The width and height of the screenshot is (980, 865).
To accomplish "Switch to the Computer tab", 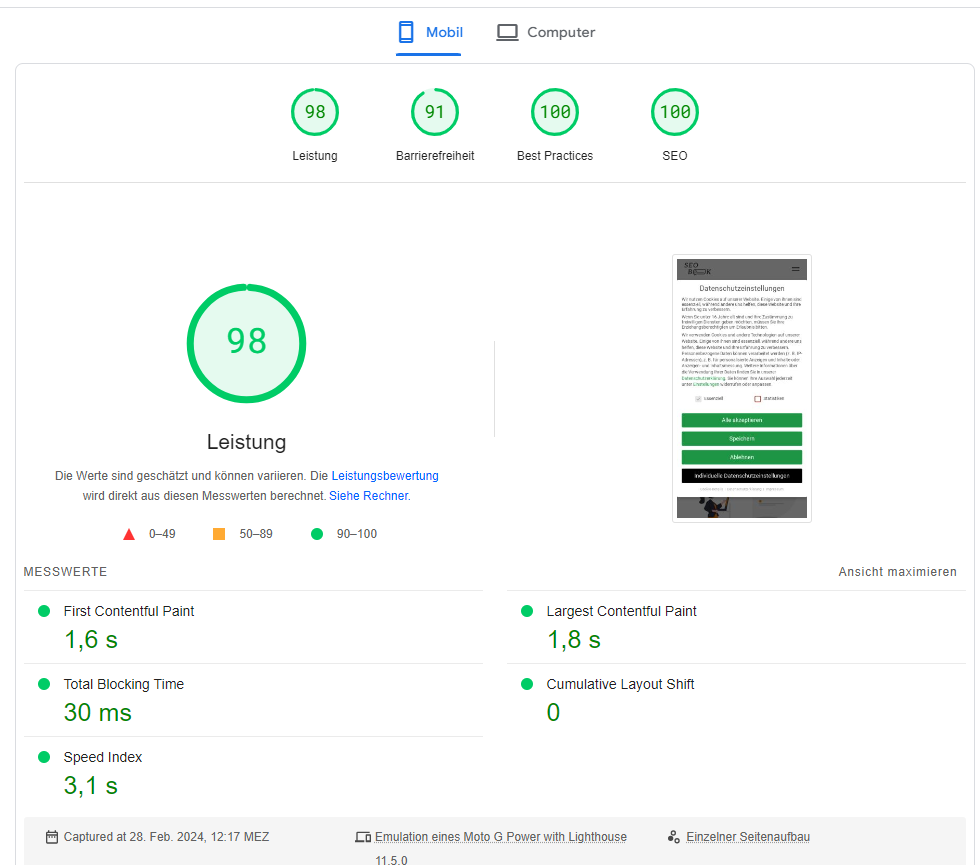I will click(x=545, y=31).
